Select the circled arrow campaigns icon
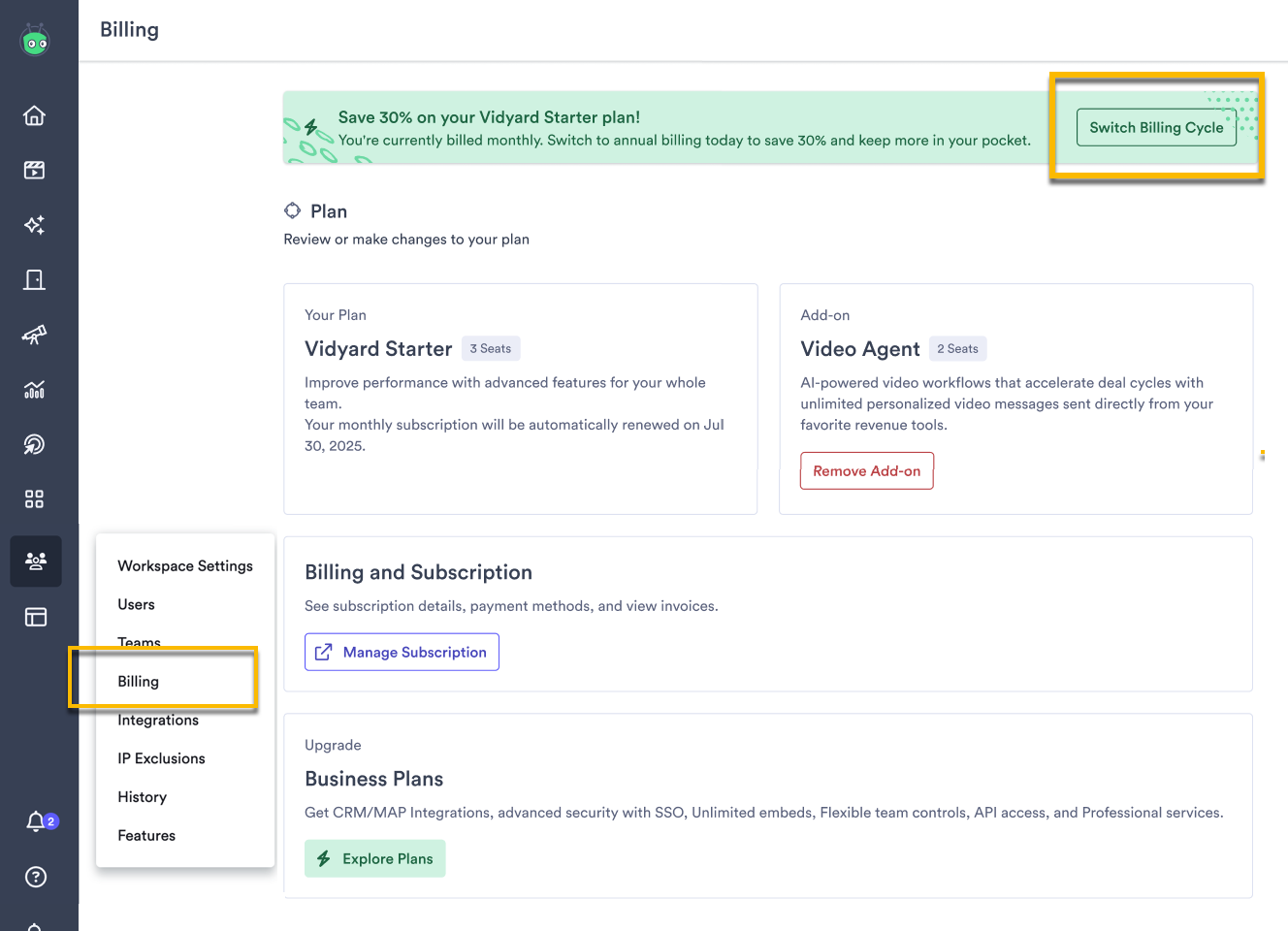Image resolution: width=1288 pixels, height=931 pixels. [34, 444]
